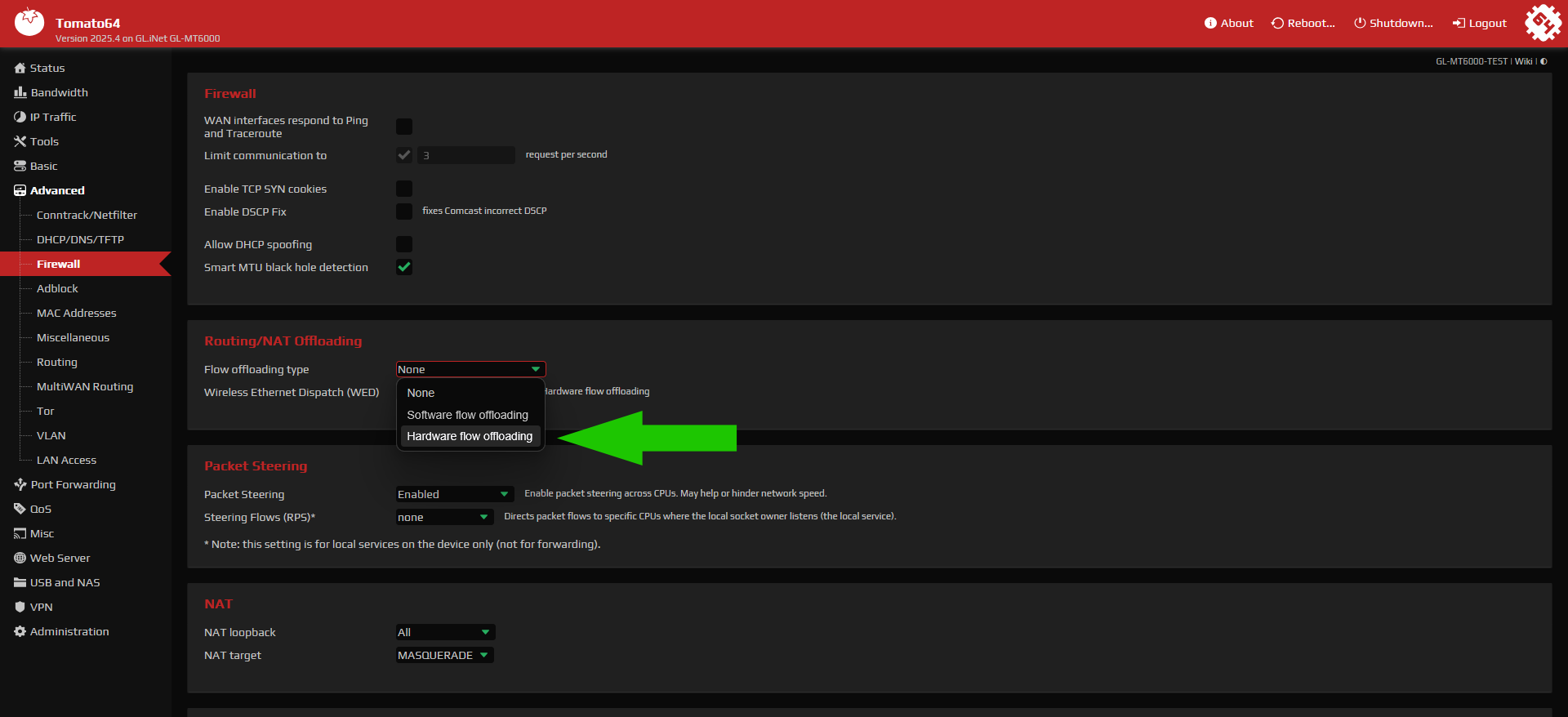1568x717 pixels.
Task: Uncheck Smart MTU black hole detection
Action: click(x=404, y=267)
